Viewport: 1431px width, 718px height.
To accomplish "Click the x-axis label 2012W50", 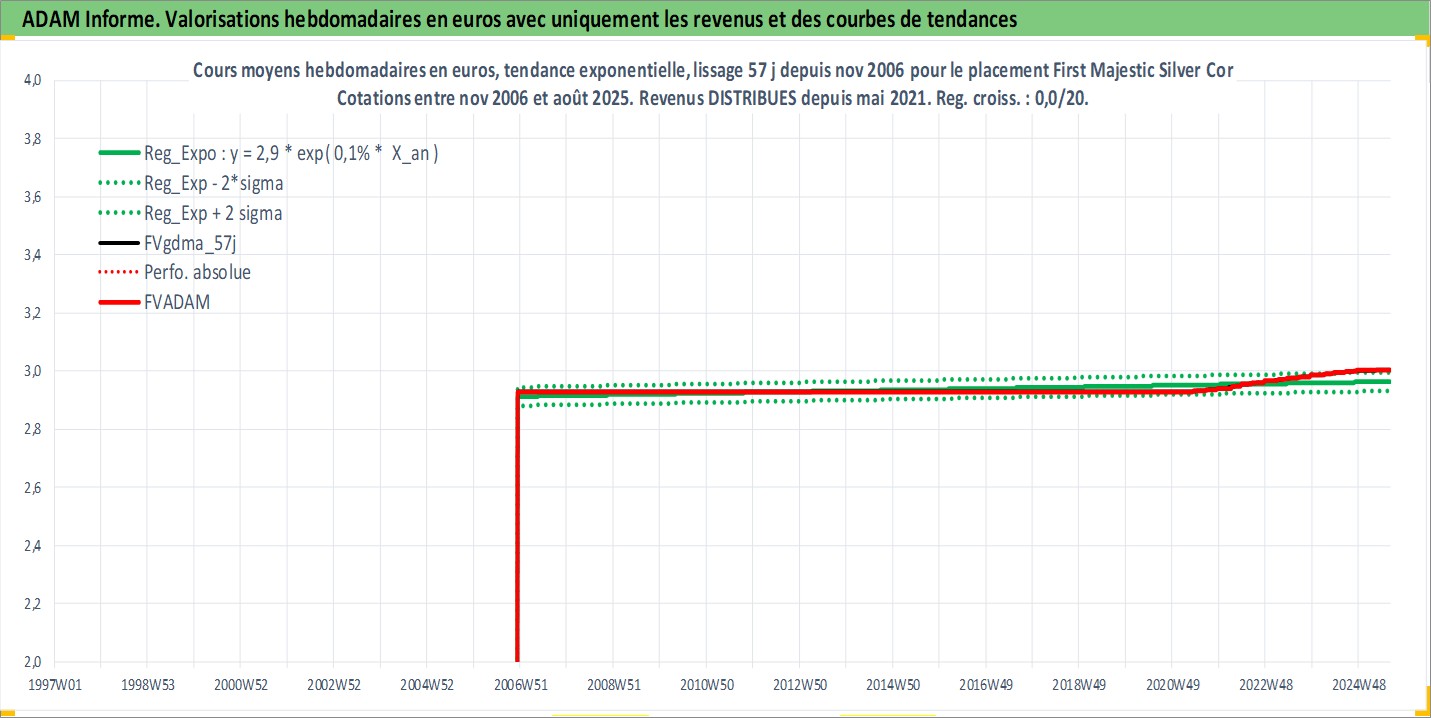I will click(x=800, y=685).
